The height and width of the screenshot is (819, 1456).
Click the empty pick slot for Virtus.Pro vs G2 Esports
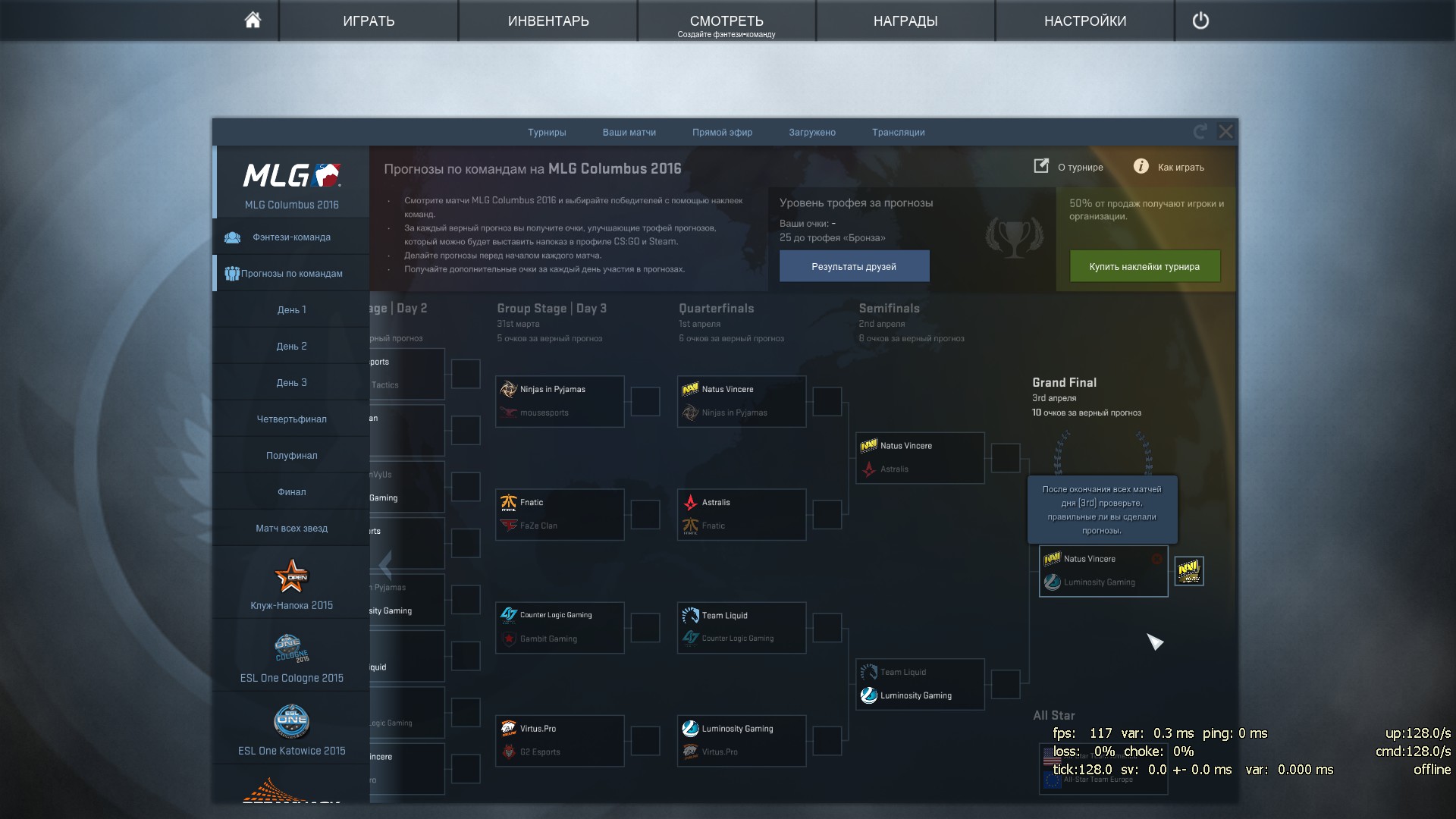coord(645,740)
